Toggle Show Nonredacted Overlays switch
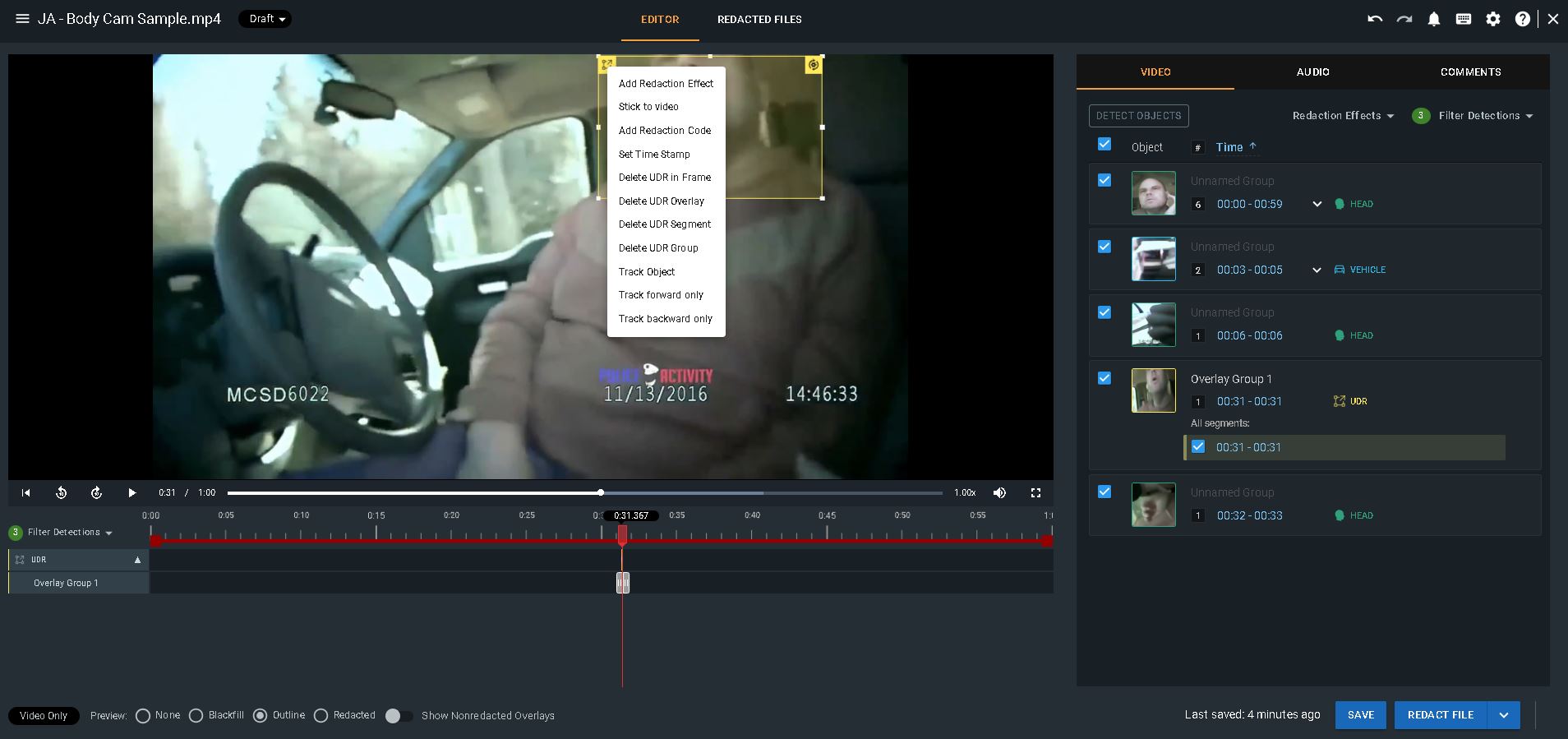The width and height of the screenshot is (1568, 739). click(x=399, y=716)
